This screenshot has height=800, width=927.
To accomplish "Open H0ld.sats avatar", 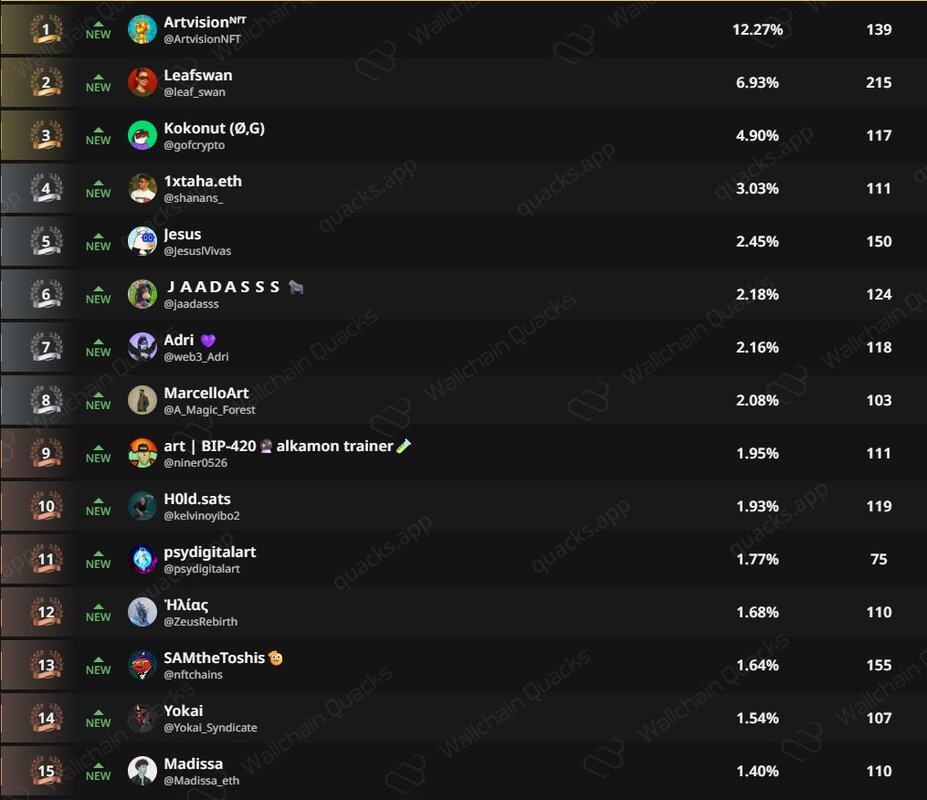I will (142, 506).
